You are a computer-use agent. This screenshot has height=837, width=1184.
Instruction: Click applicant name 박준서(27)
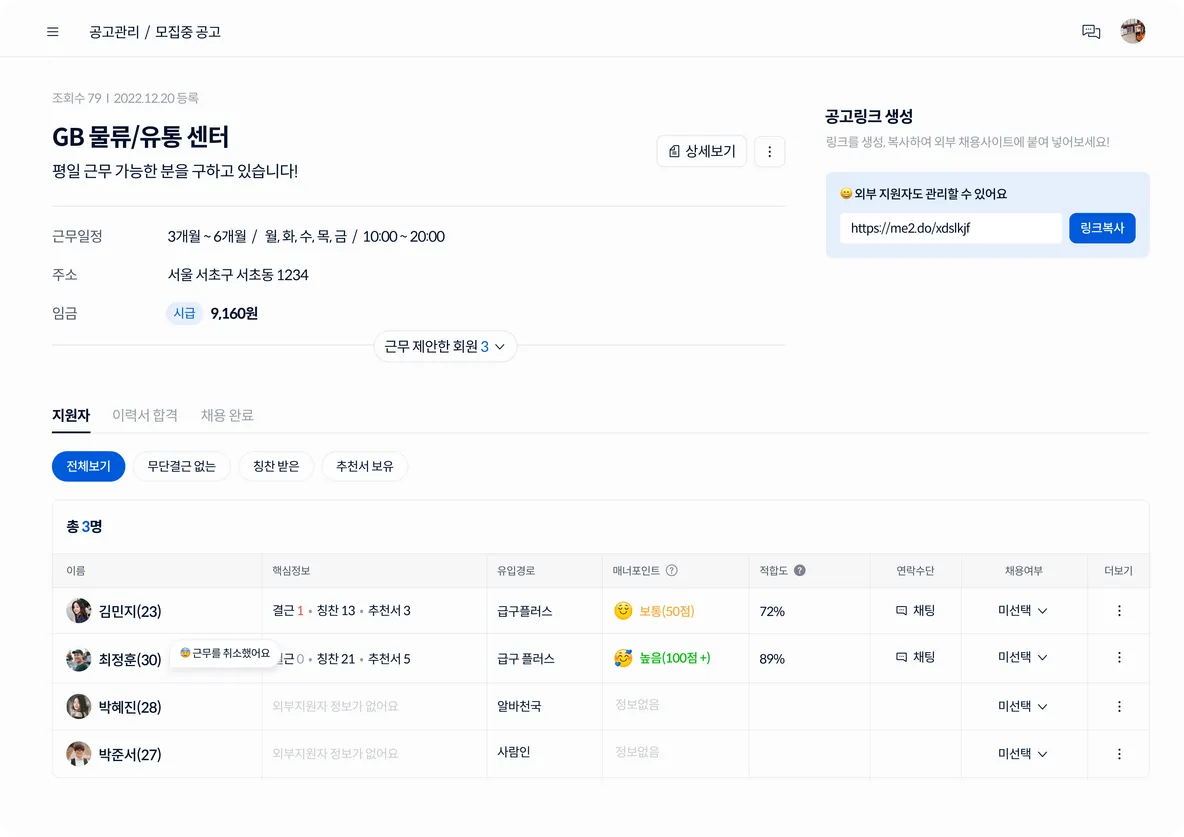(x=130, y=755)
